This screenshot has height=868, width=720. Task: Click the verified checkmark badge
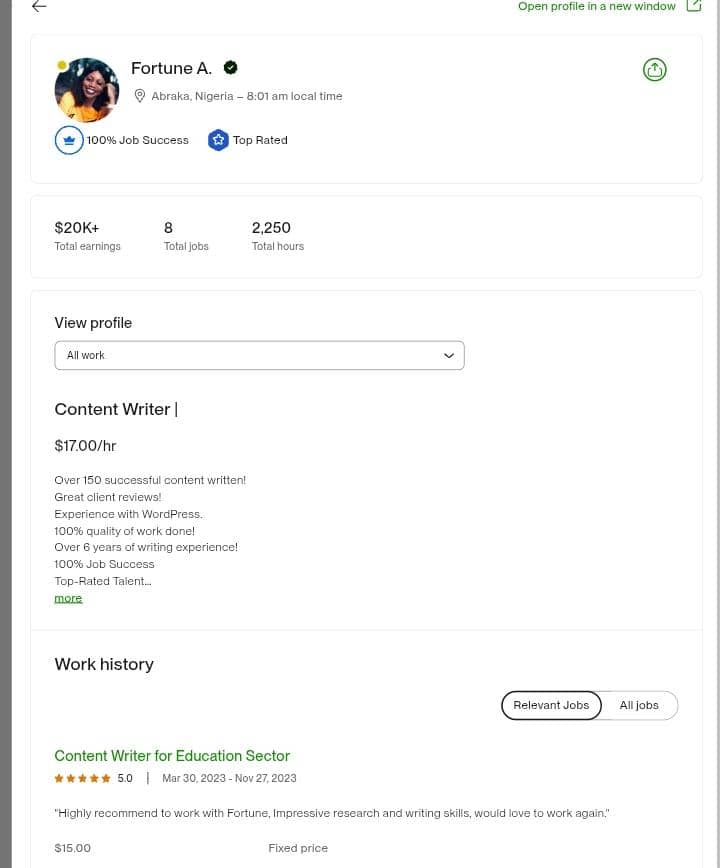[230, 68]
